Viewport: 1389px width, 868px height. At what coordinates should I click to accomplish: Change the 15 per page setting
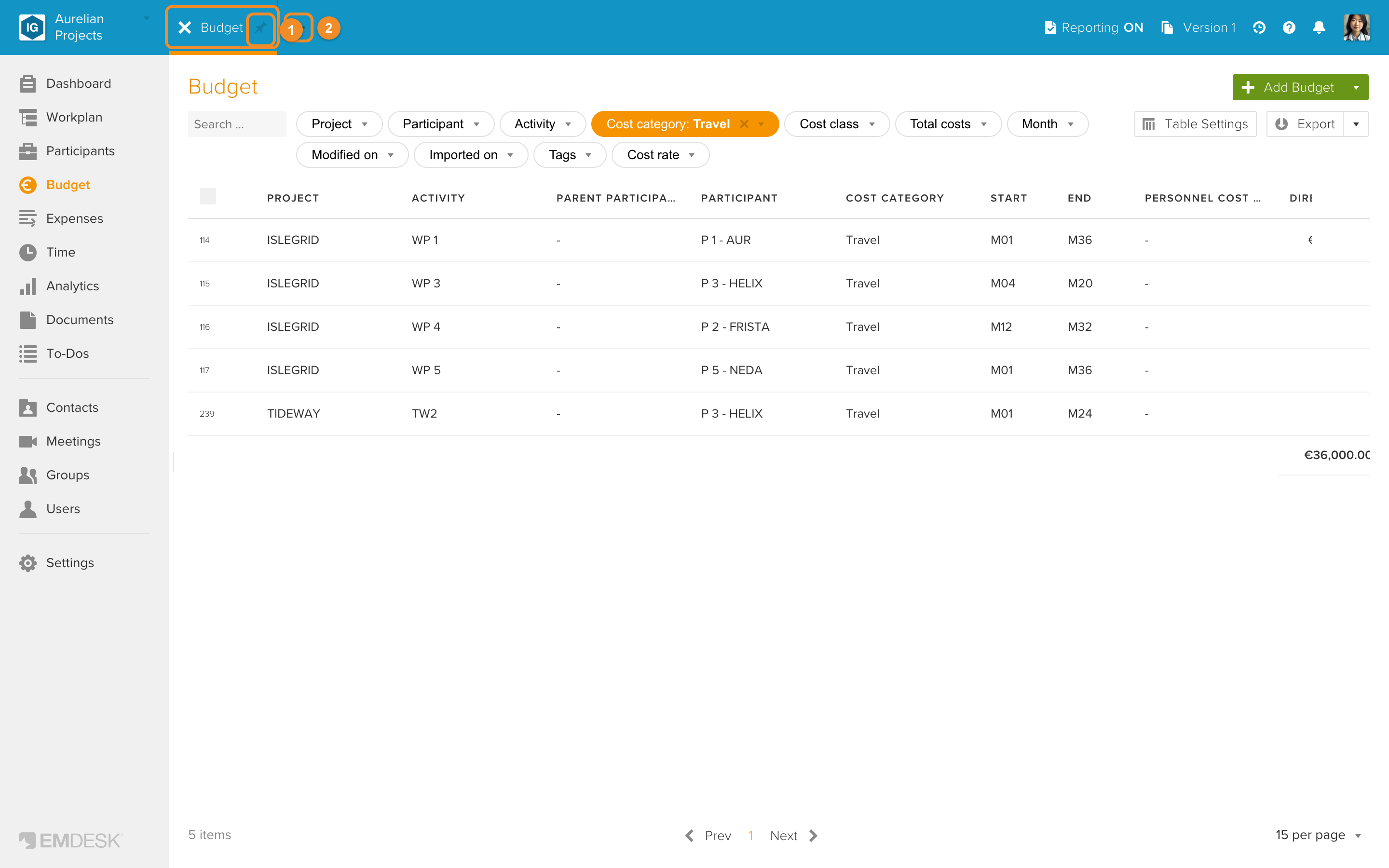(x=1318, y=835)
